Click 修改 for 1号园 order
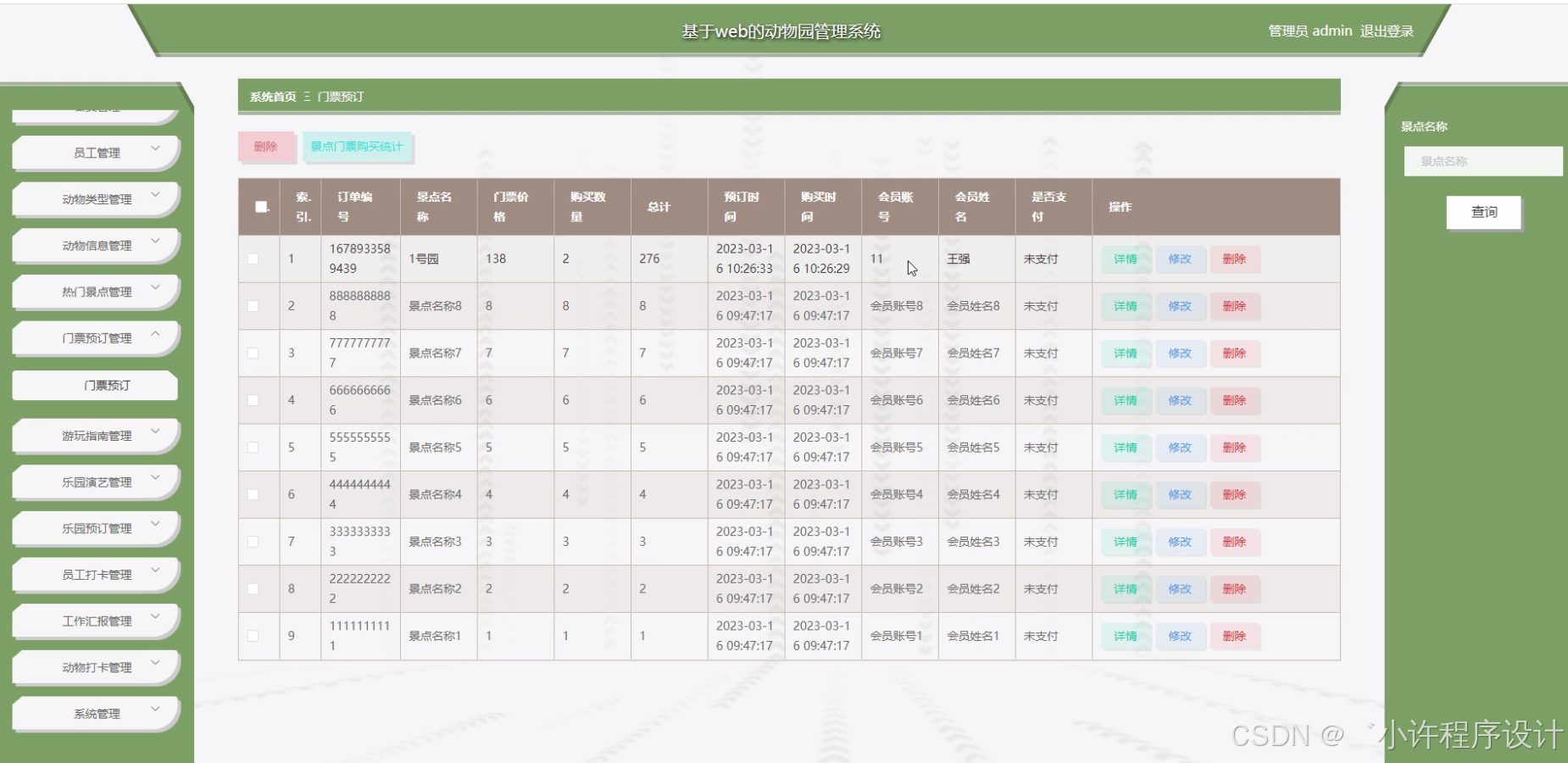The width and height of the screenshot is (1568, 763). 1180,259
